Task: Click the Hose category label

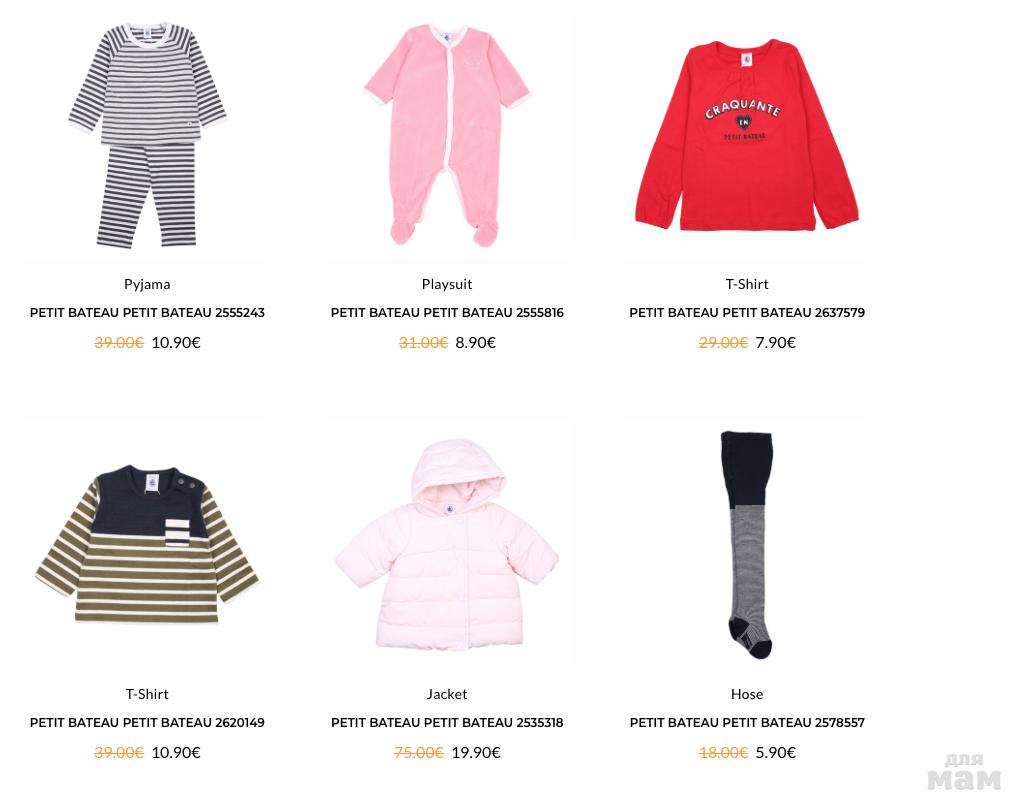Action: tap(747, 694)
